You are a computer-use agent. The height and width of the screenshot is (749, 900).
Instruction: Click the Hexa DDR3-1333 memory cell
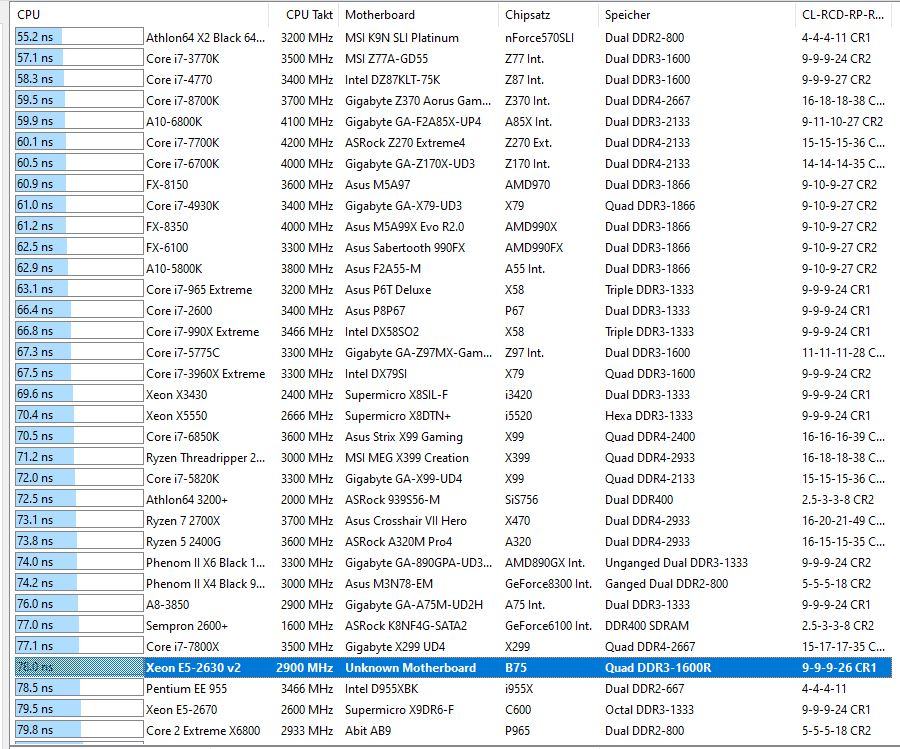649,416
